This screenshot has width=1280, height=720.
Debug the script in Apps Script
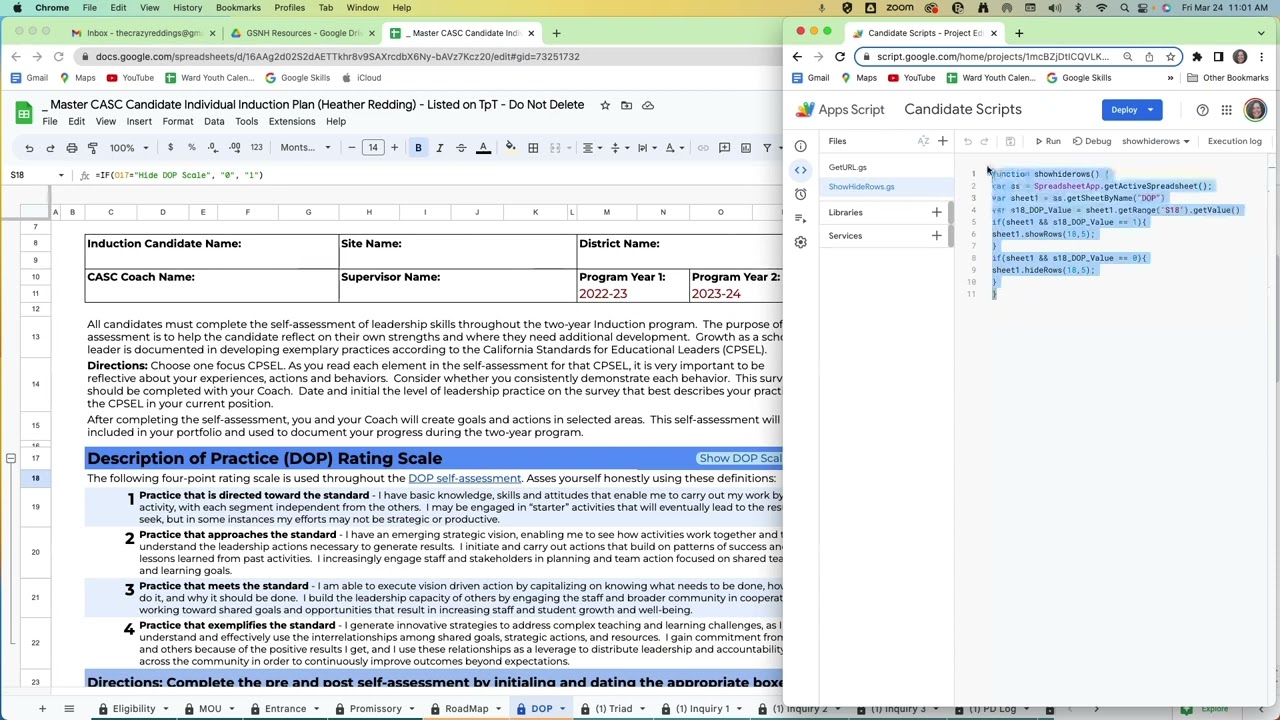[1091, 141]
